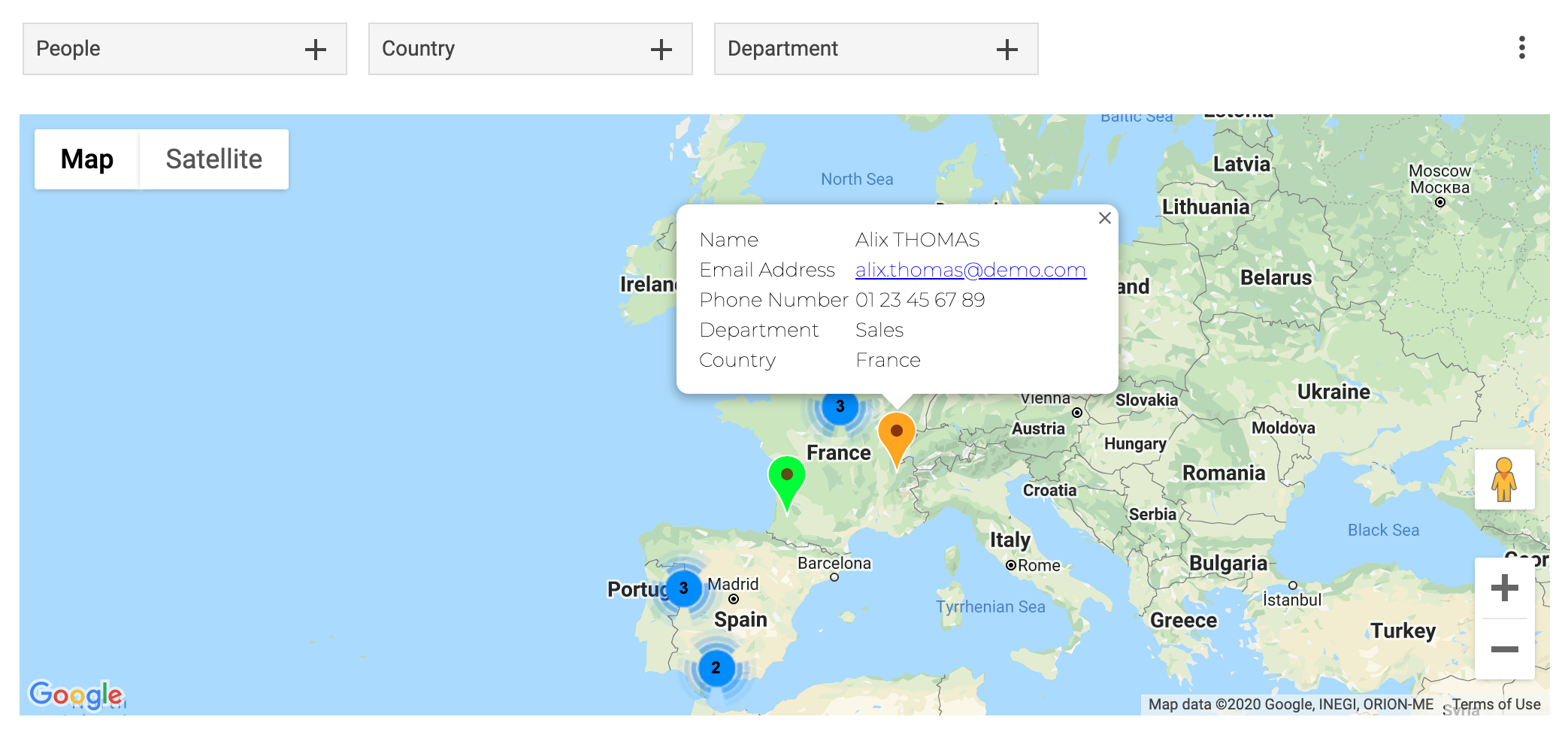Viewport: 1568px width, 741px height.
Task: Open the alix.thomas@demo.com email link
Action: click(969, 270)
